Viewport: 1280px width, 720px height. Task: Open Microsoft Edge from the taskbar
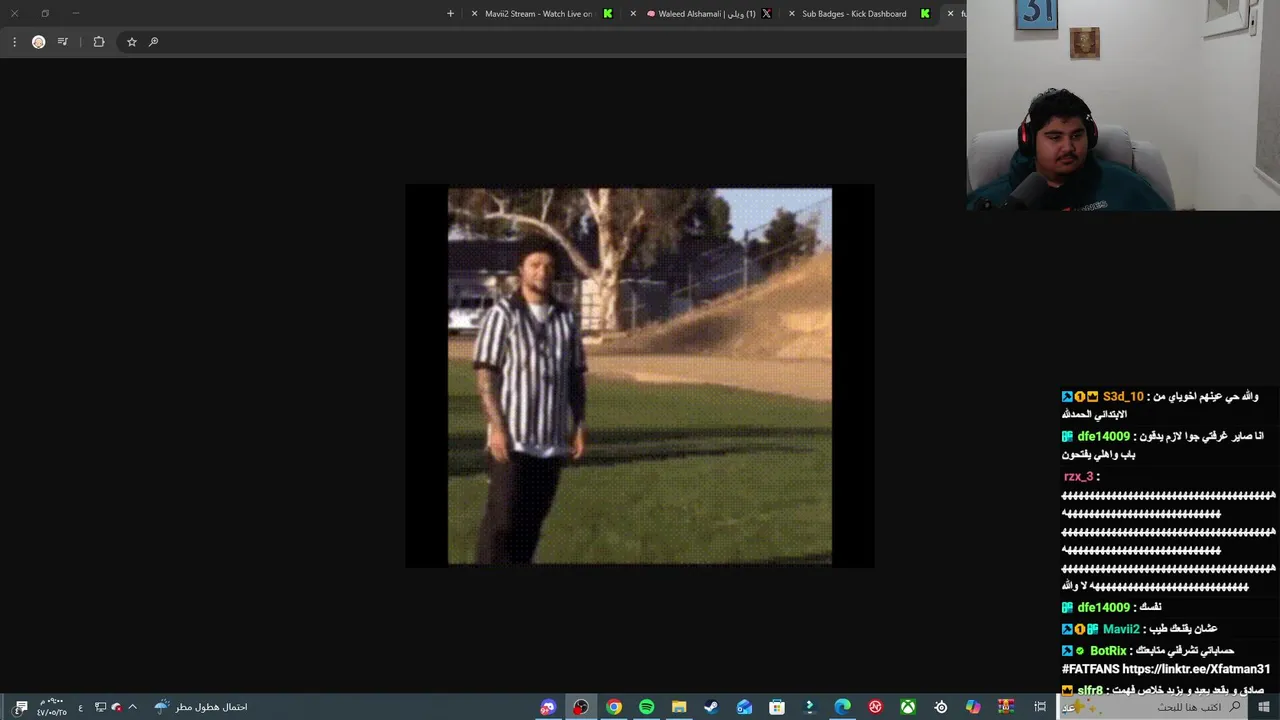click(843, 707)
